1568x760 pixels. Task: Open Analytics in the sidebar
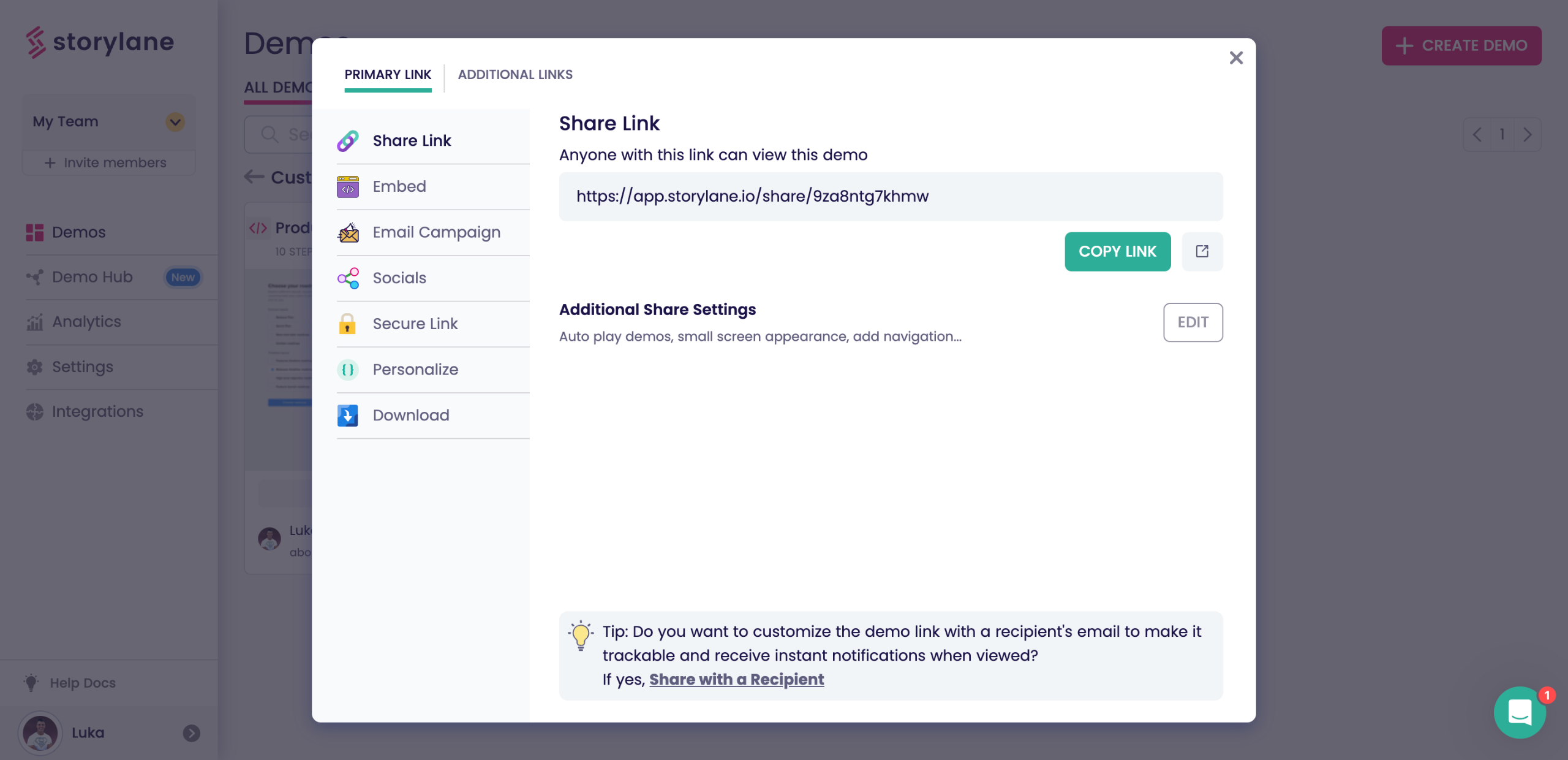tap(86, 322)
